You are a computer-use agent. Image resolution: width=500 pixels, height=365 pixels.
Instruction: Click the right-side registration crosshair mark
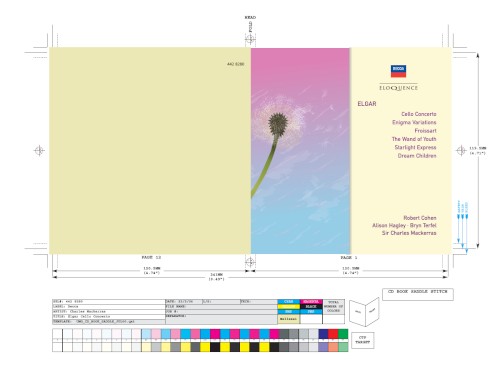point(461,151)
